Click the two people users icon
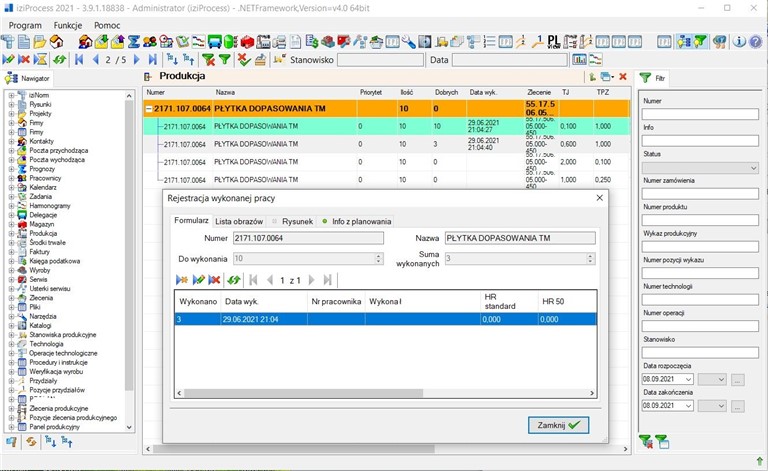The height and width of the screenshot is (471, 768). [150, 42]
